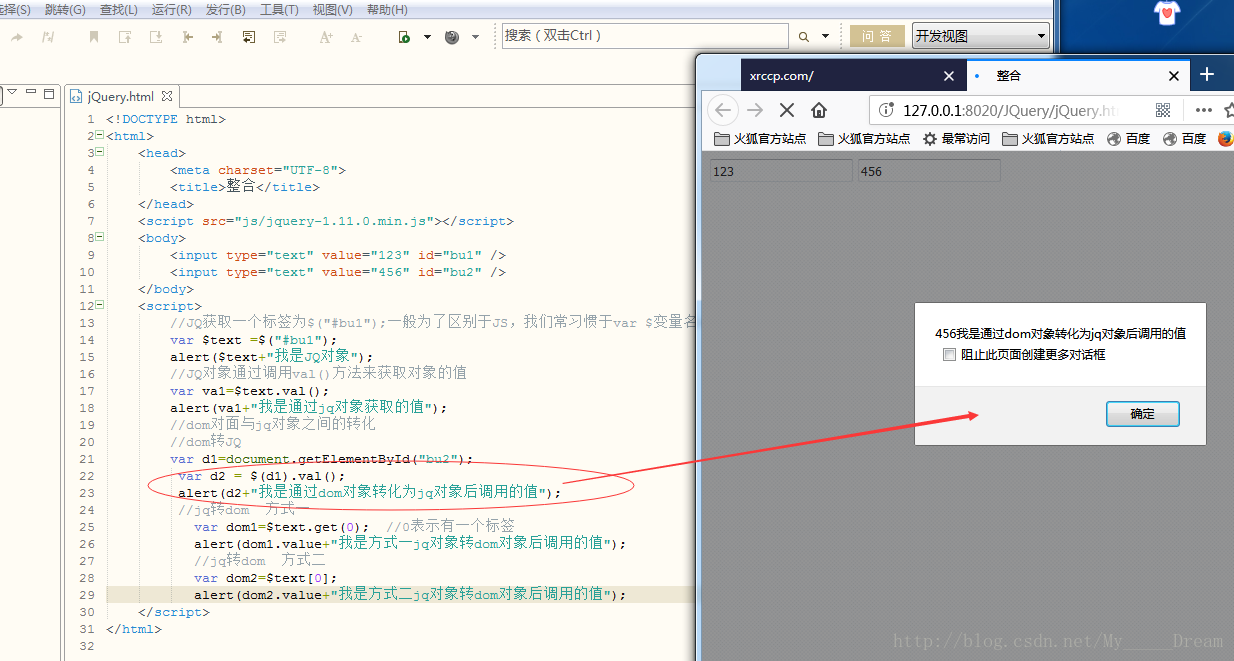Open dropdown arrow beside the search magnifier
This screenshot has height=661, width=1234.
pyautogui.click(x=825, y=37)
